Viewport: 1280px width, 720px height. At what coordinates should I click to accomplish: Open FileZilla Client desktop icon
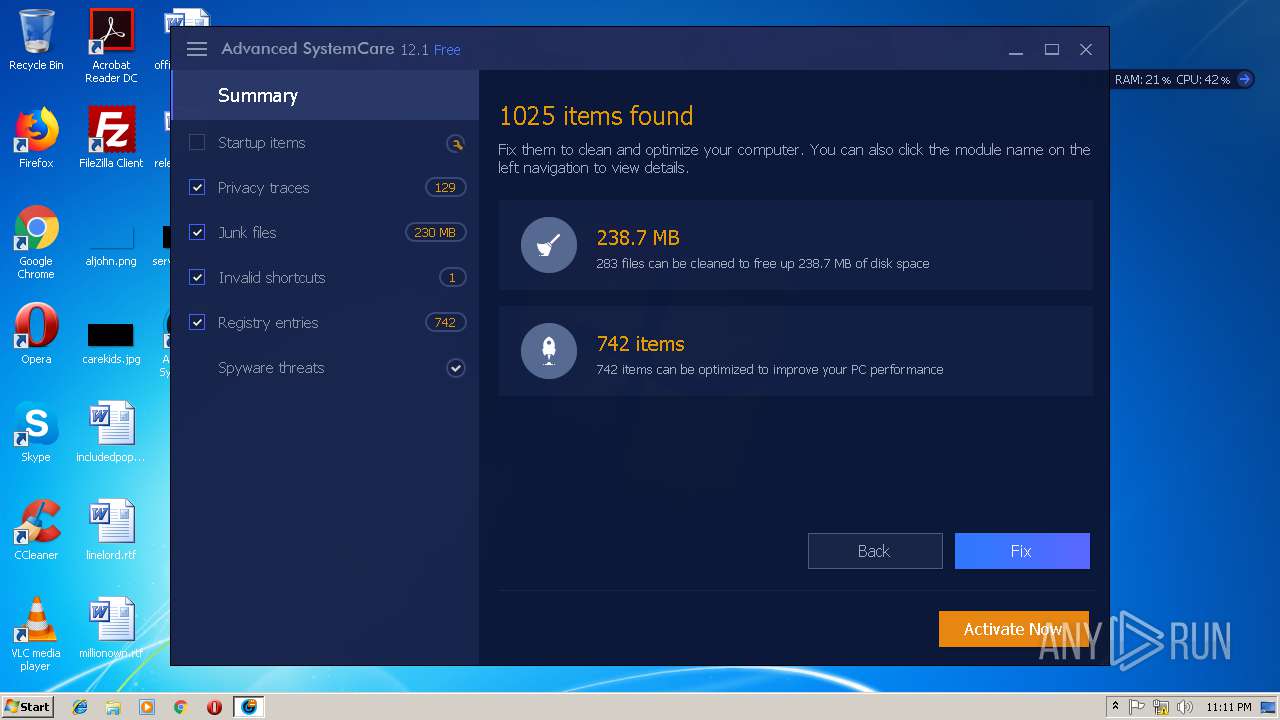(x=111, y=138)
